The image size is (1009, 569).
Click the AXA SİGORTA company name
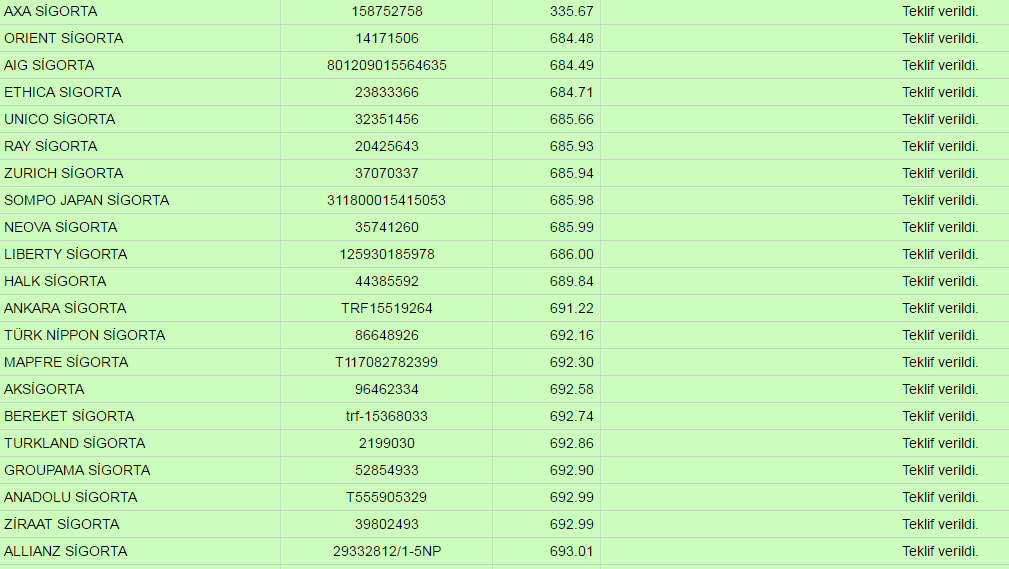(x=51, y=11)
